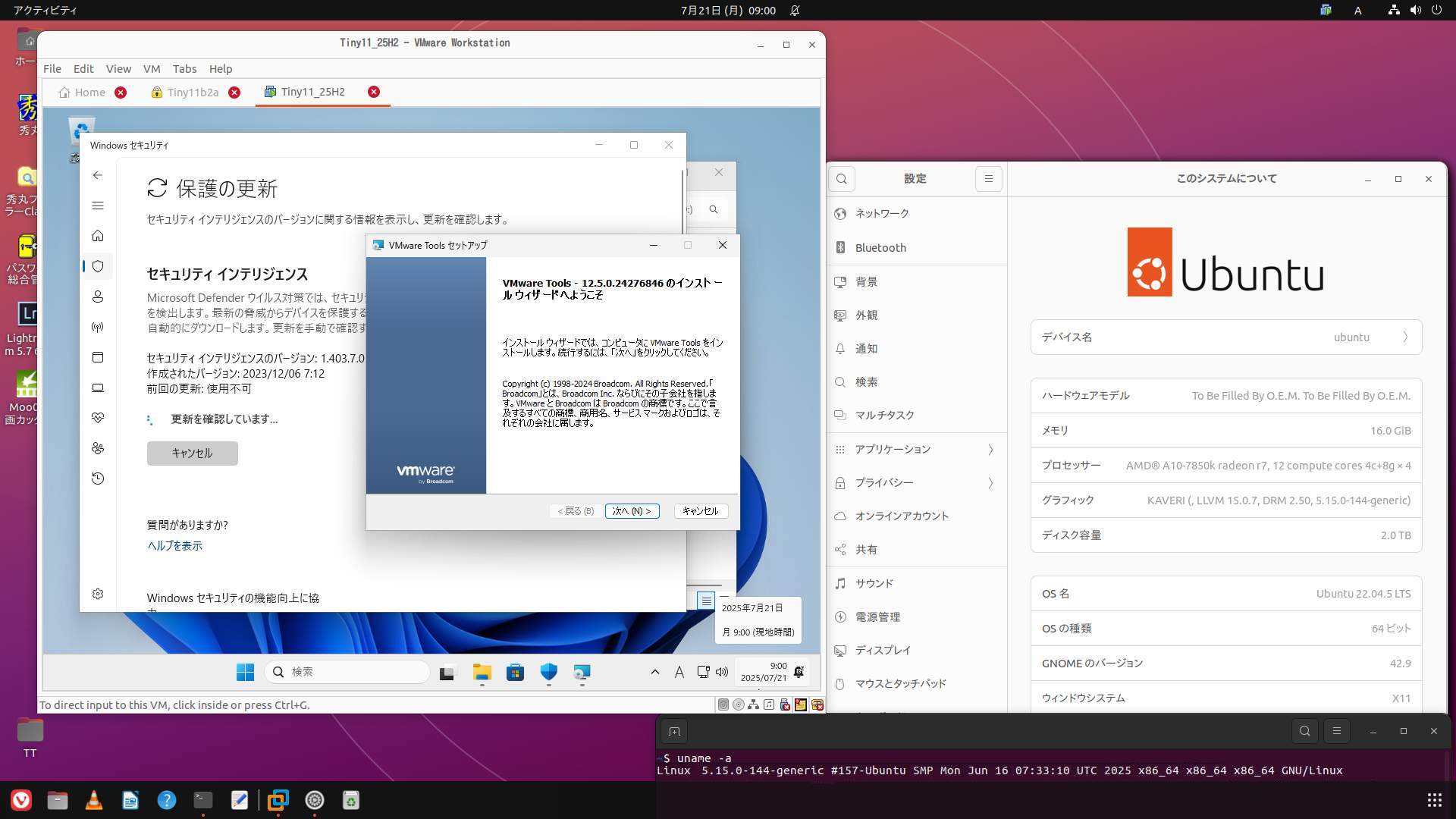1456x819 pixels.
Task: Open Windows Security settings gear icon
Action: 98,594
